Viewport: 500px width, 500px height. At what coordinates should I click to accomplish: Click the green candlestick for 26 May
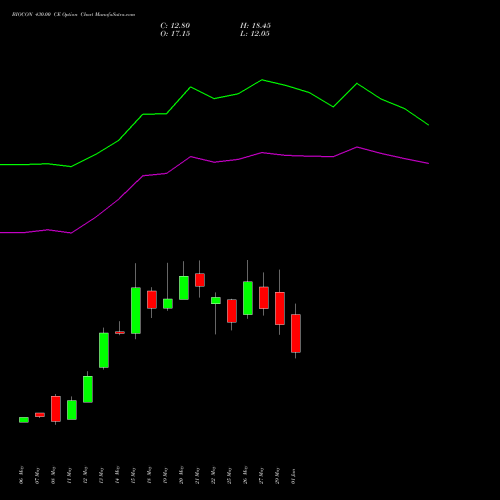click(248, 298)
